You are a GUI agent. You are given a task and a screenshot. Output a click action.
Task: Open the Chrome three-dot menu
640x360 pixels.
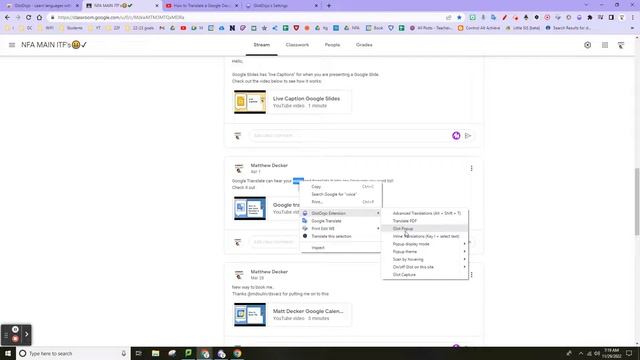(x=632, y=18)
